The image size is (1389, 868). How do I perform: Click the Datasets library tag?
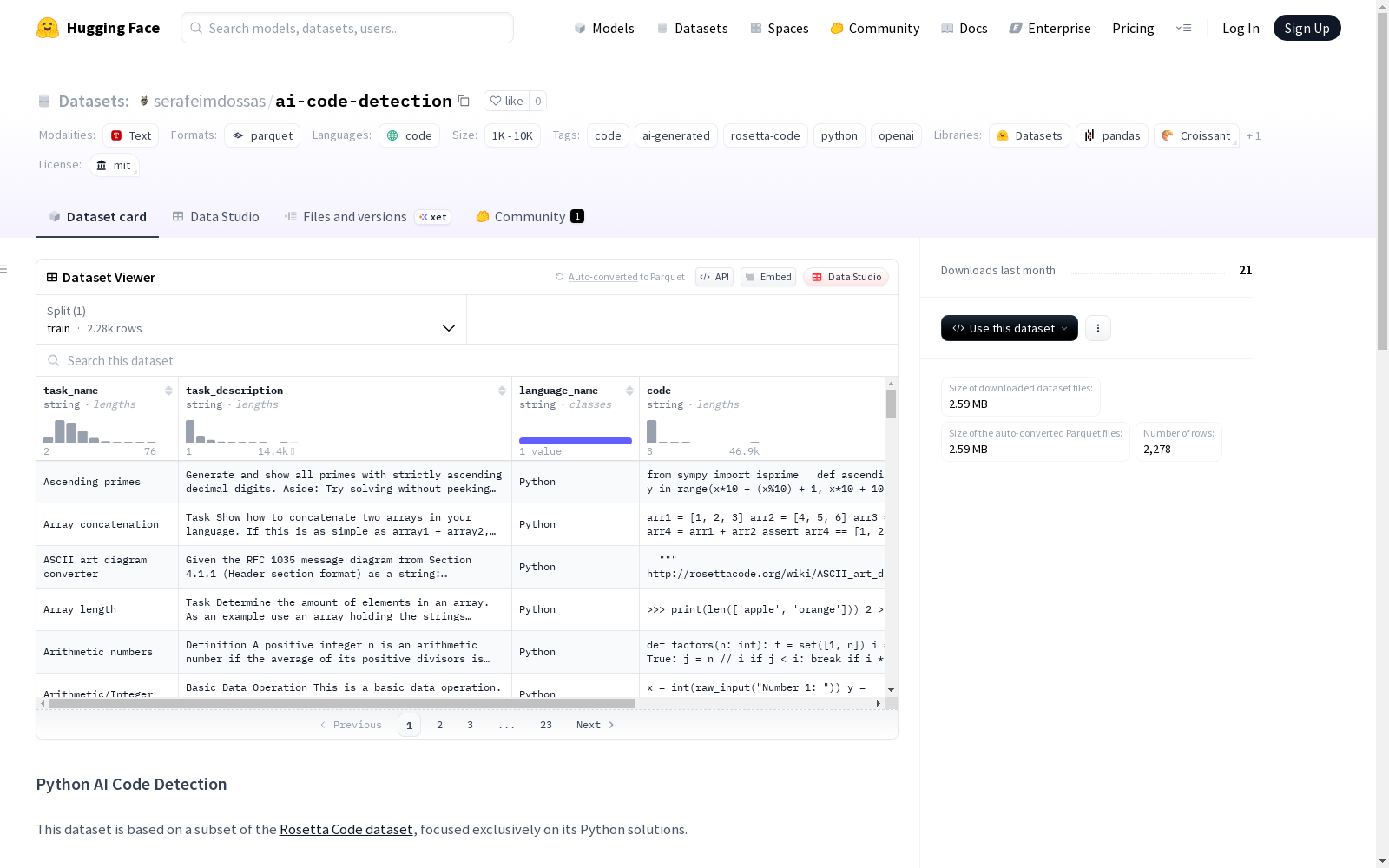1030,135
